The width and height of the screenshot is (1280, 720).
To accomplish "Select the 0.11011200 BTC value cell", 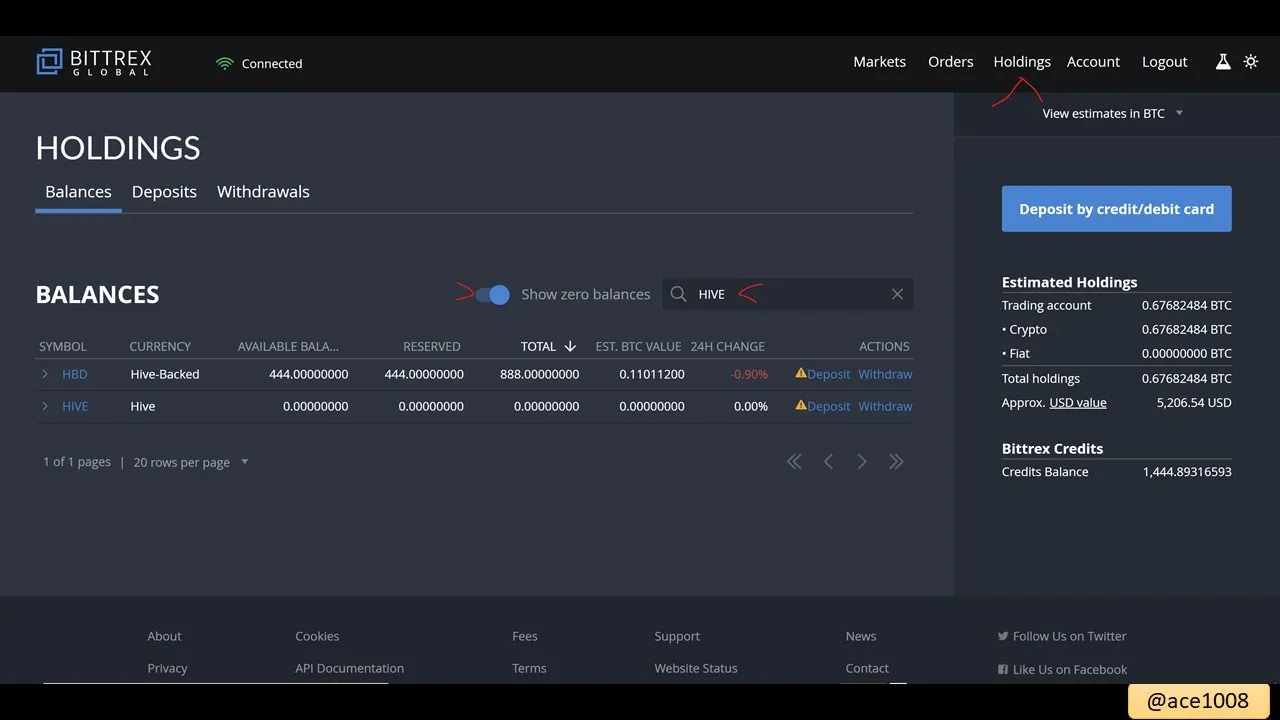I will click(652, 374).
